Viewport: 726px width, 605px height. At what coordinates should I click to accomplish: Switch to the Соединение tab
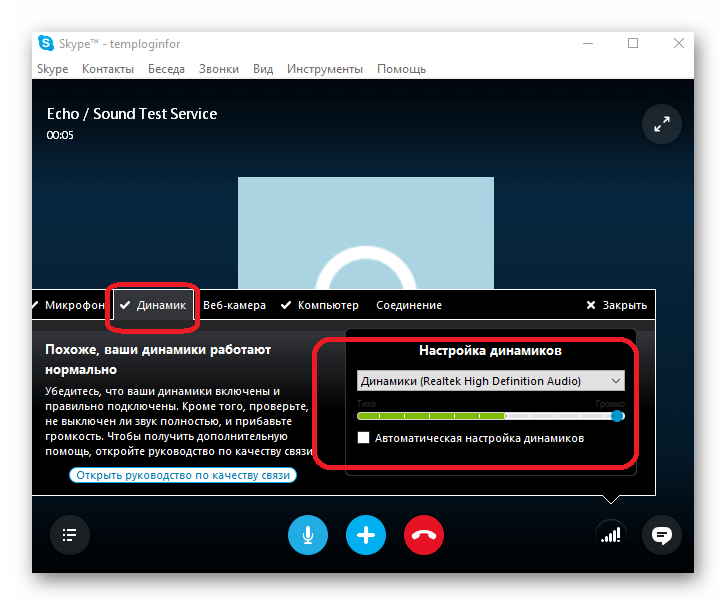409,305
